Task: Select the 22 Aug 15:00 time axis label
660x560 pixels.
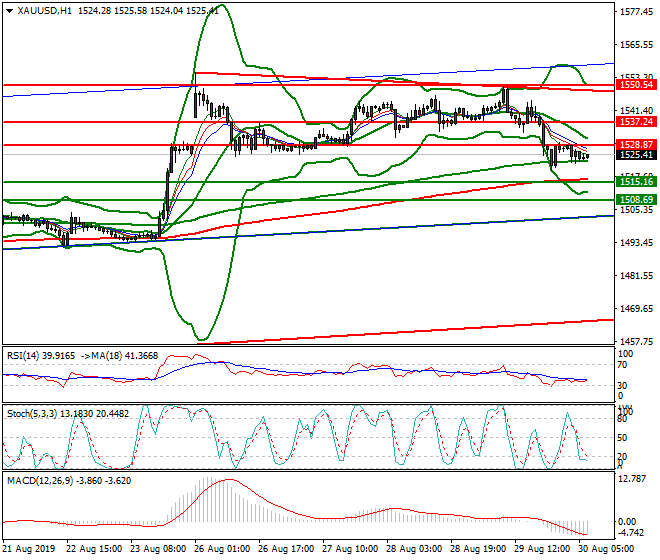Action: (x=95, y=549)
